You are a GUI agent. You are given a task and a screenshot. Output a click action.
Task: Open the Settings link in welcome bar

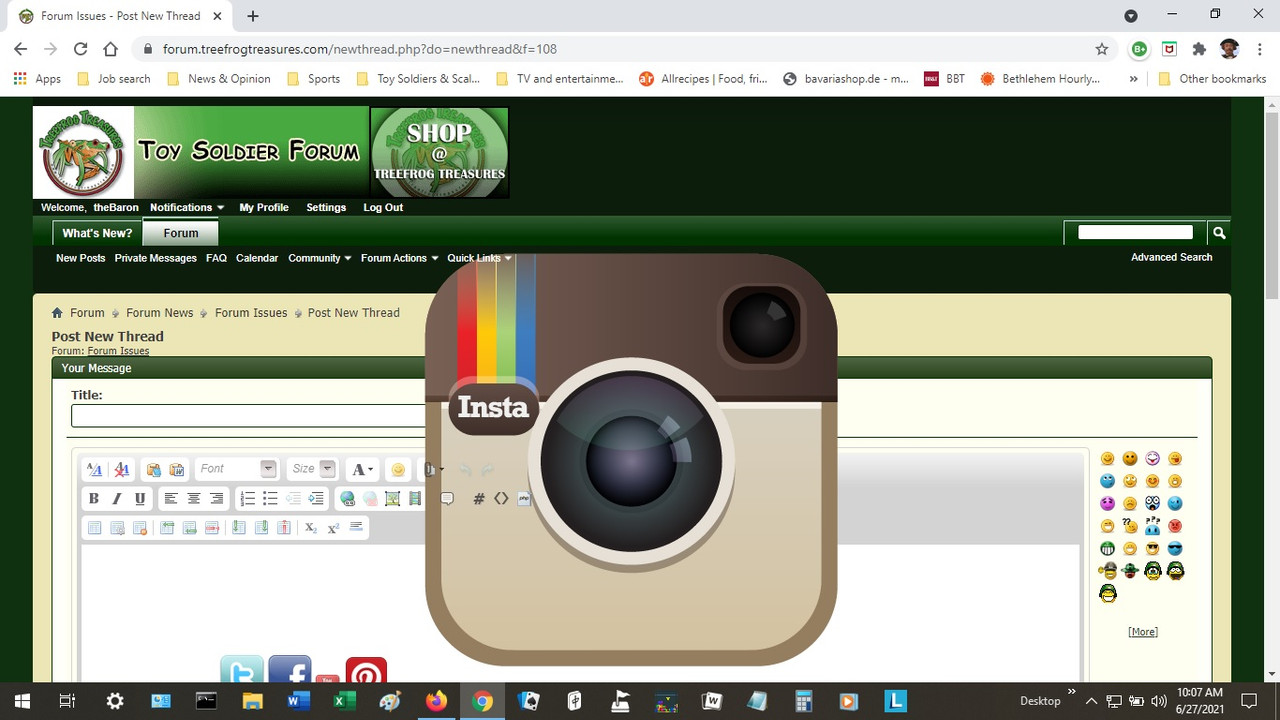(x=326, y=208)
